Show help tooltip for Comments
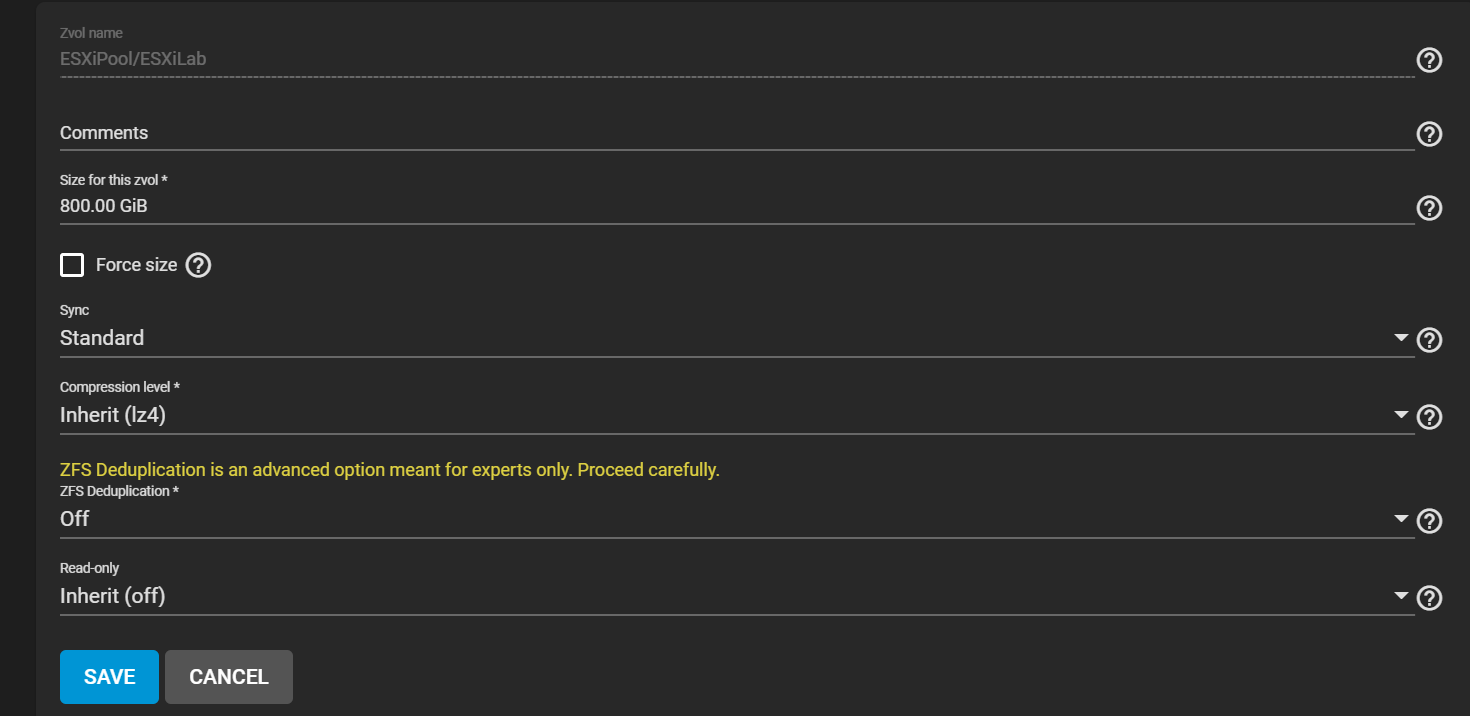This screenshot has height=716, width=1470. tap(1429, 134)
